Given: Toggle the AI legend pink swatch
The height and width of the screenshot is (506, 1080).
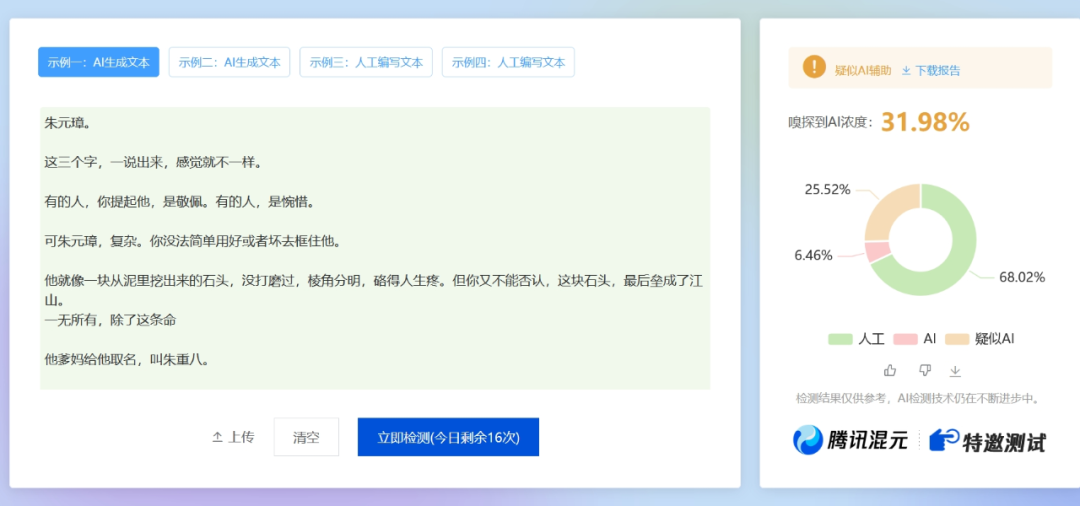Looking at the screenshot, I should [x=905, y=339].
